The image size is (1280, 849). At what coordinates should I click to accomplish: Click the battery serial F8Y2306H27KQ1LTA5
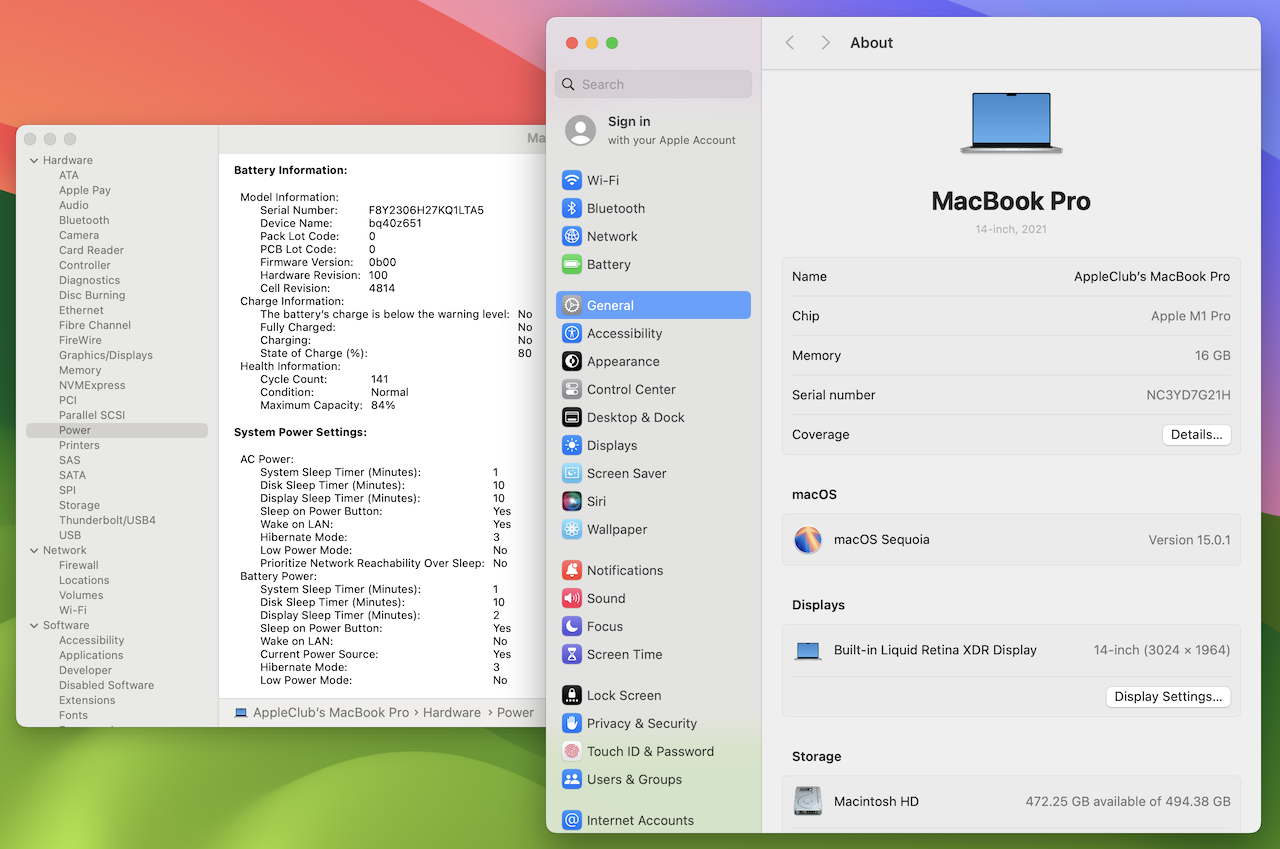point(426,210)
